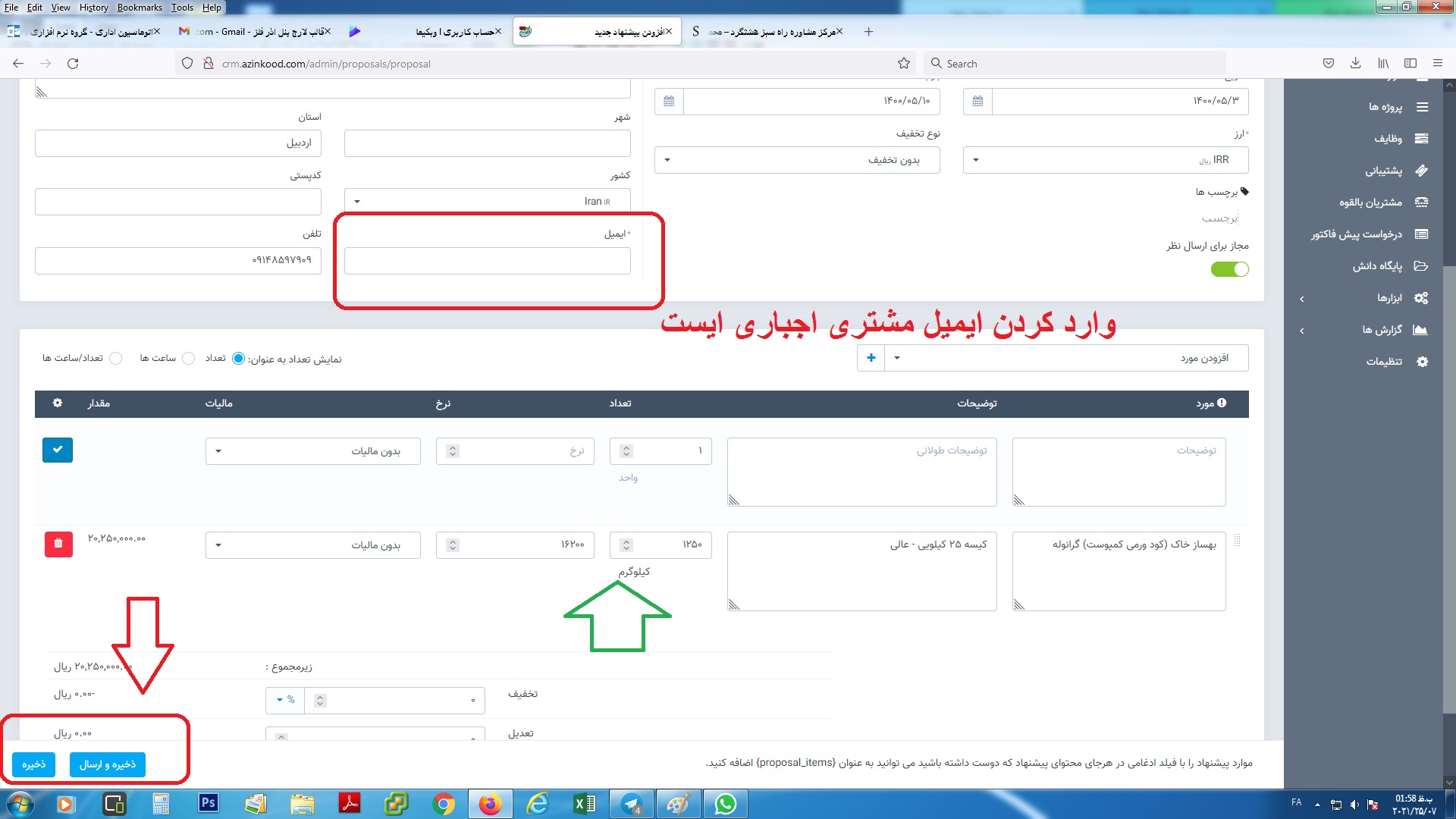Switch to the Gmail tab

254,32
